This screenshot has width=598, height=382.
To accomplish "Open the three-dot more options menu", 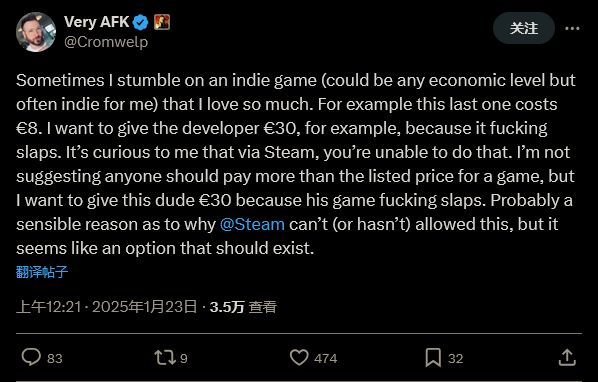I will [x=572, y=28].
